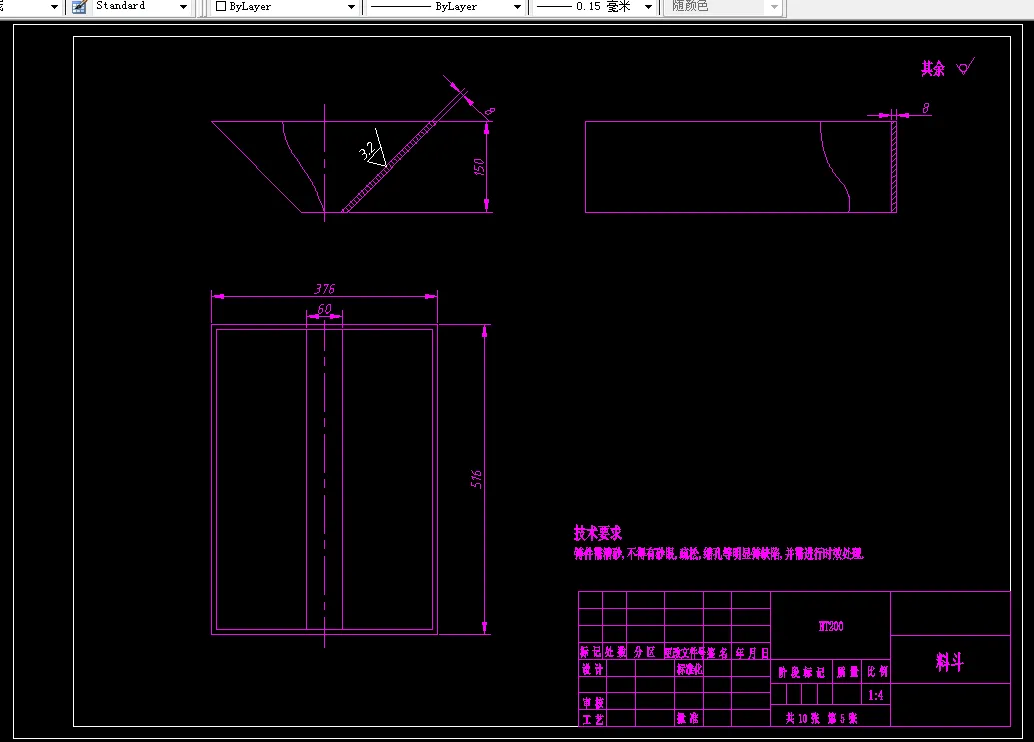
Task: Select the hatched right edge strip of side view
Action: point(894,167)
